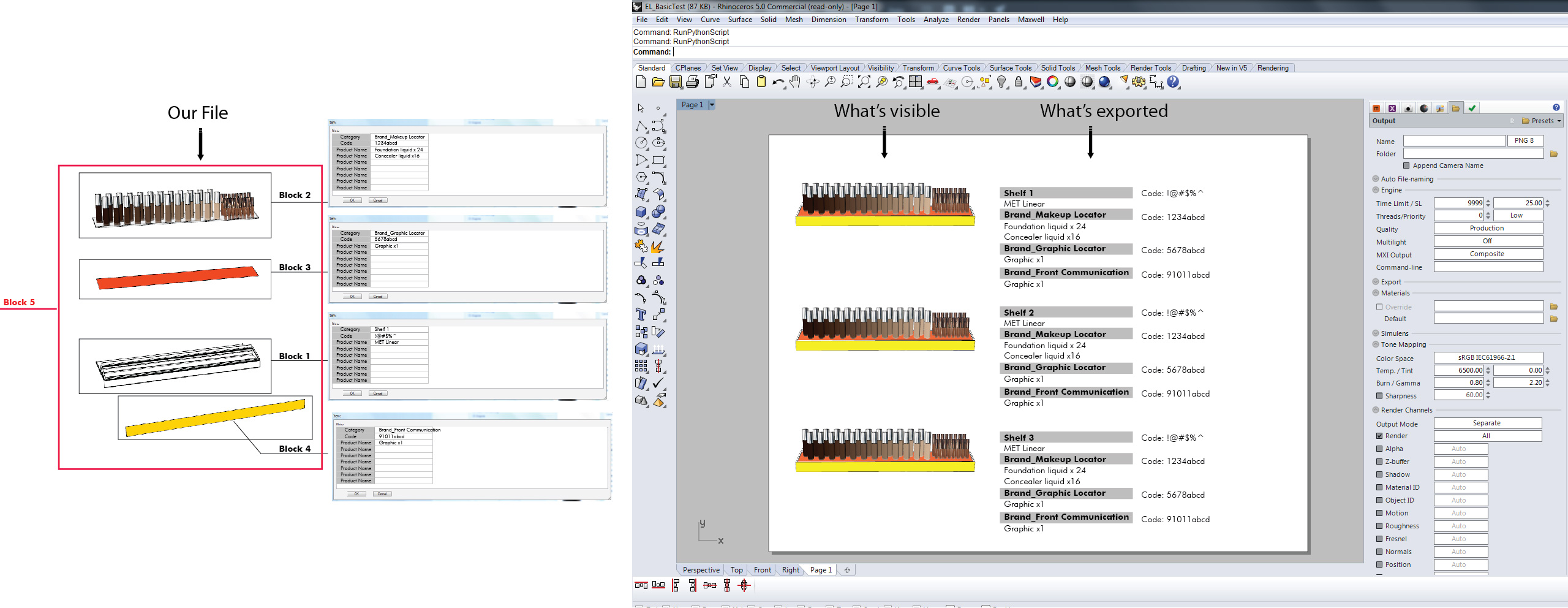This screenshot has width=1568, height=608.
Task: Click the PNG 8 format button
Action: click(x=1525, y=140)
